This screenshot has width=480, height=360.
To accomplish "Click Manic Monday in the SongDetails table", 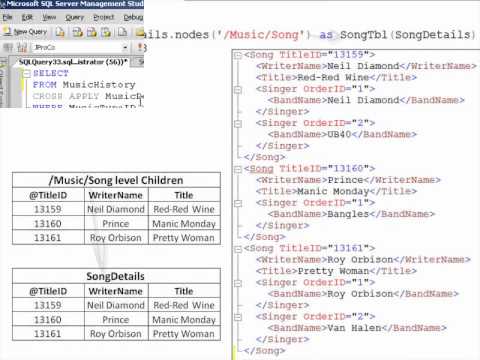I will [x=184, y=320].
